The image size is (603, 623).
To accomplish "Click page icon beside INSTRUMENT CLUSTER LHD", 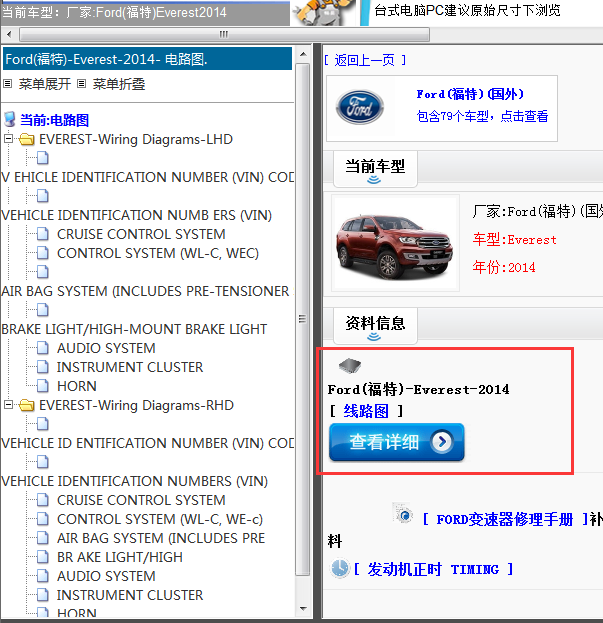I will pos(43,367).
